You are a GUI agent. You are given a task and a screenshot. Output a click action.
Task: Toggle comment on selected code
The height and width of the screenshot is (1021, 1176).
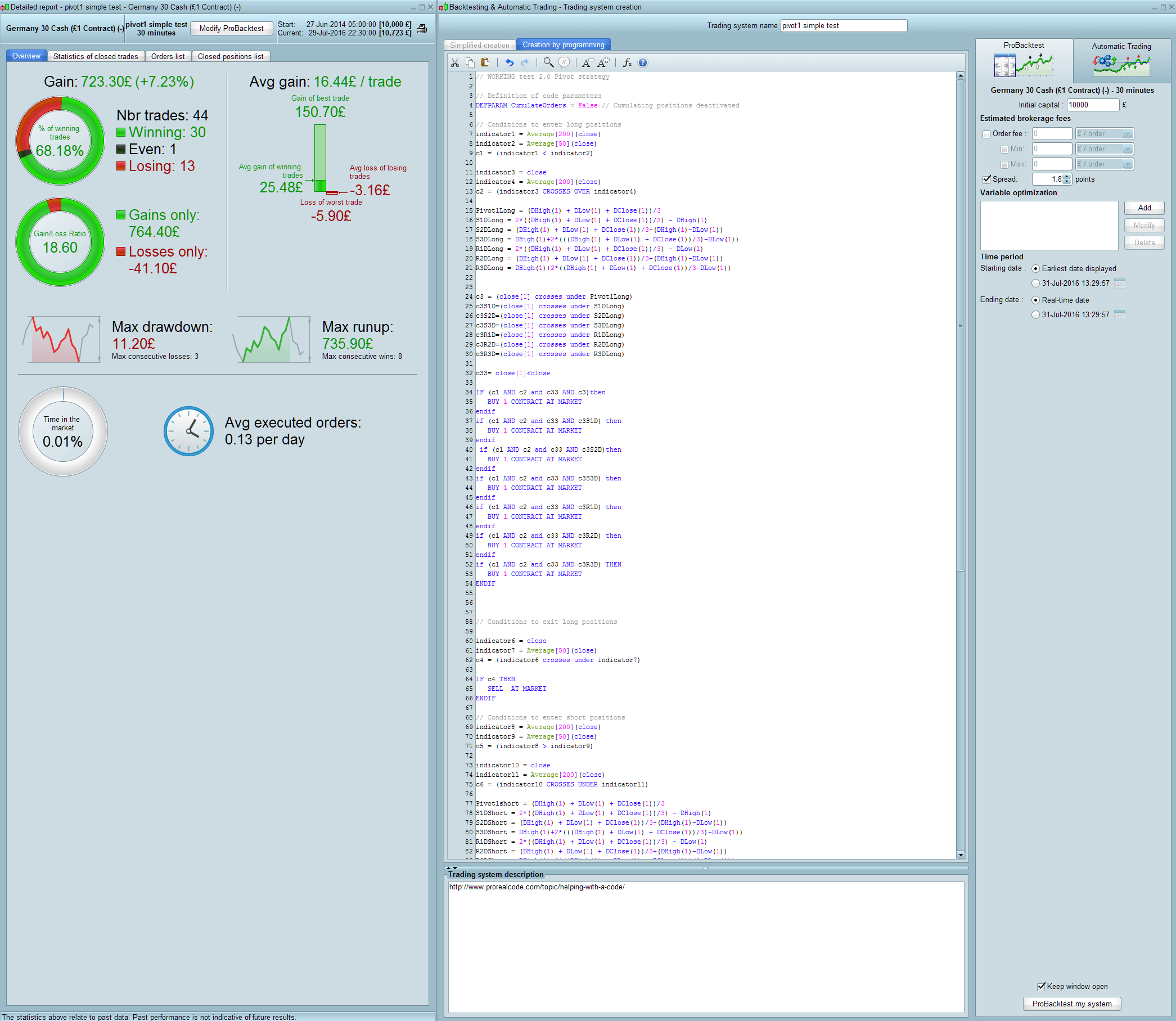[x=564, y=62]
